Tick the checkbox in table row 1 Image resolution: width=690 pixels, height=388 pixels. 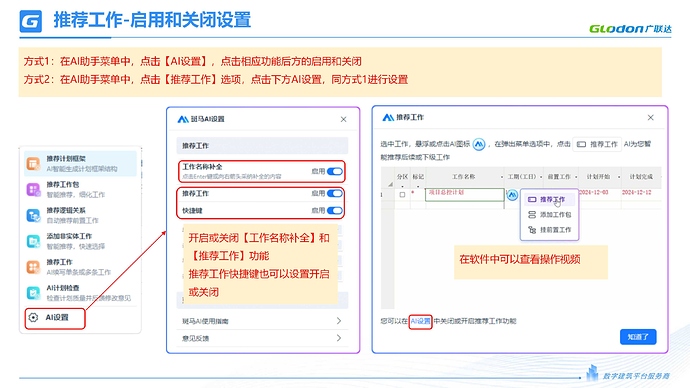click(402, 194)
